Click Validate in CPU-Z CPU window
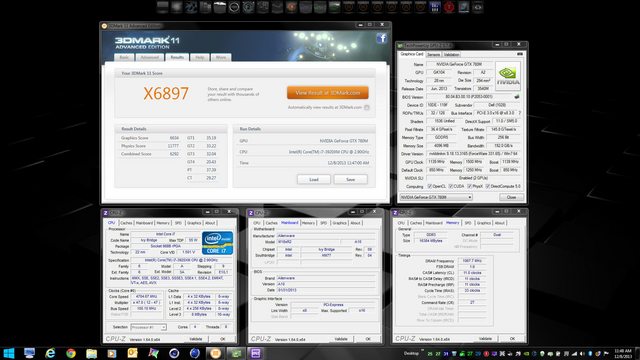 tap(196, 339)
